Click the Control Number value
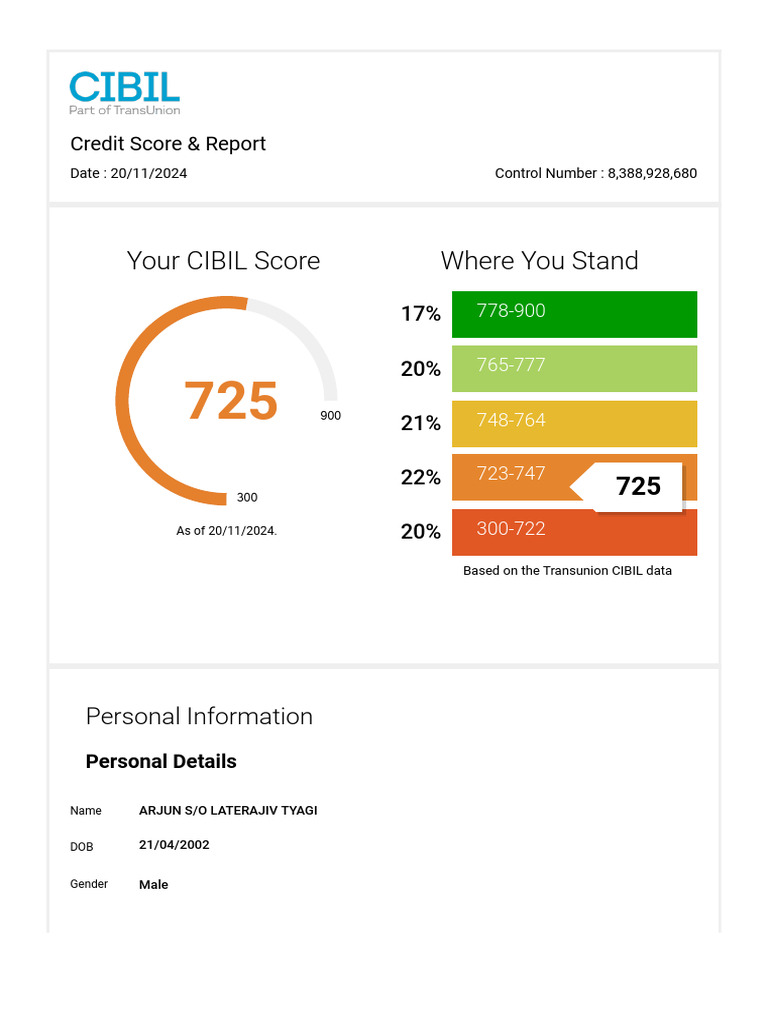 click(x=652, y=173)
